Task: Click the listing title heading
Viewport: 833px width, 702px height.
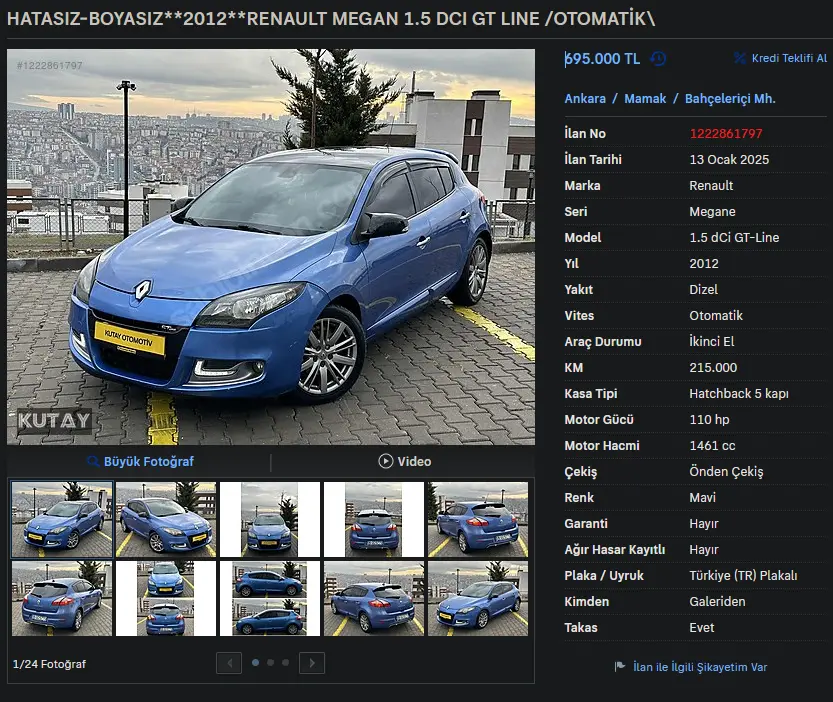Action: pyautogui.click(x=331, y=19)
